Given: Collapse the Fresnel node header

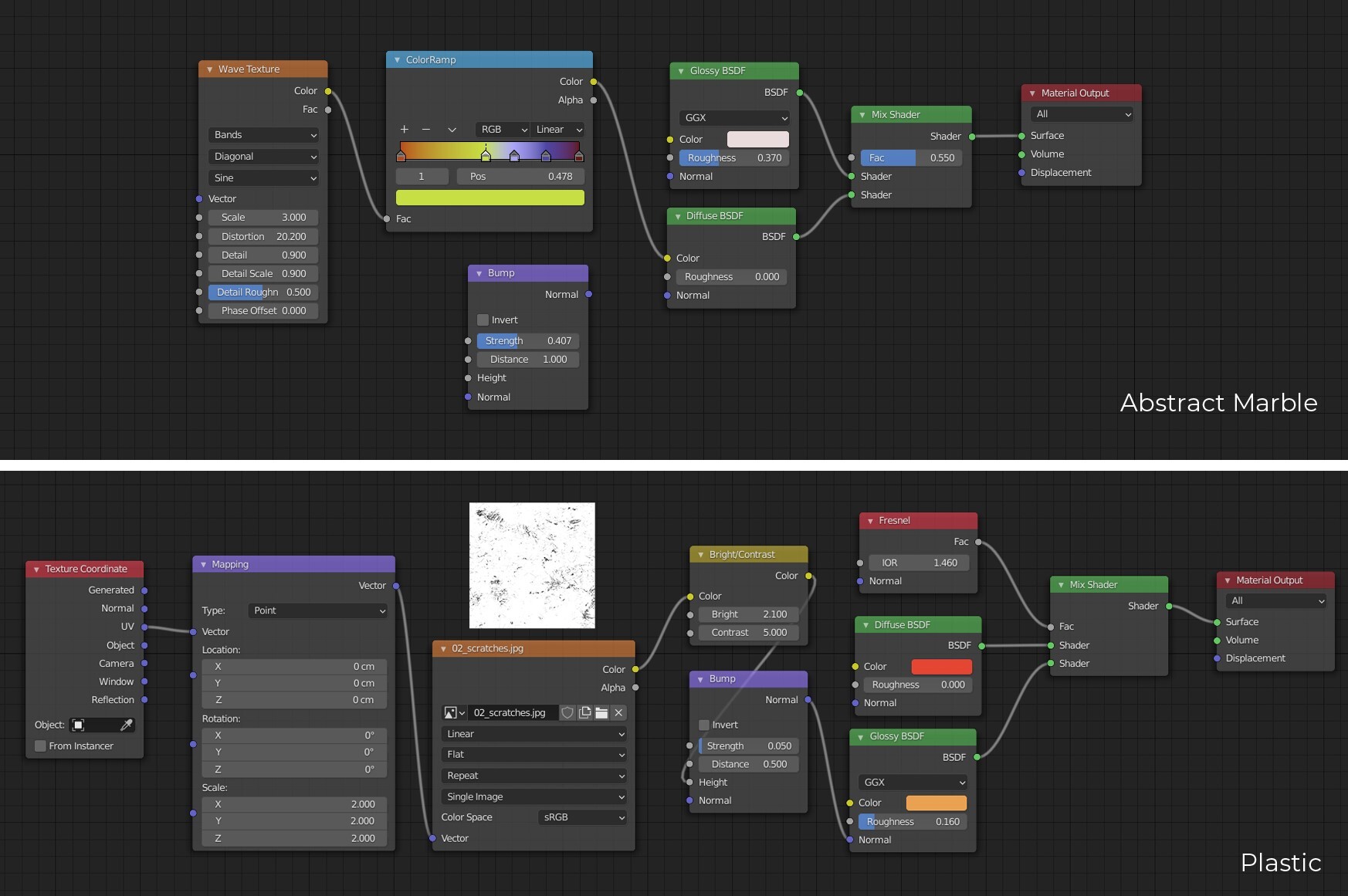Looking at the screenshot, I should (x=869, y=520).
